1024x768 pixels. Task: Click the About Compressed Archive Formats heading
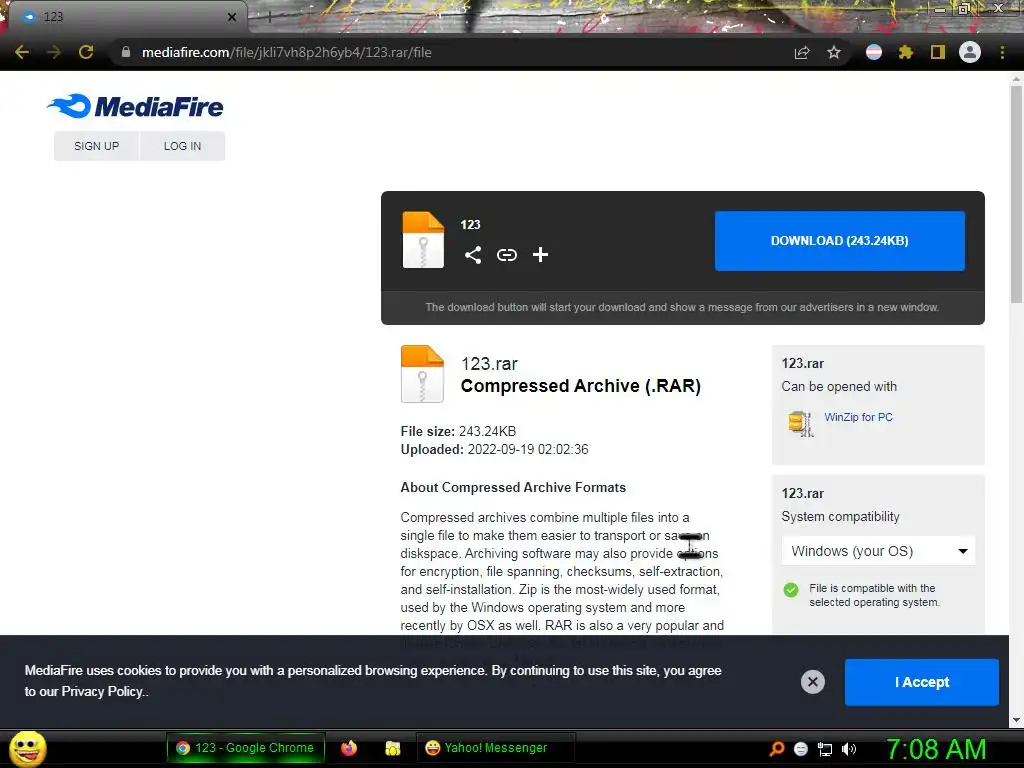(513, 487)
